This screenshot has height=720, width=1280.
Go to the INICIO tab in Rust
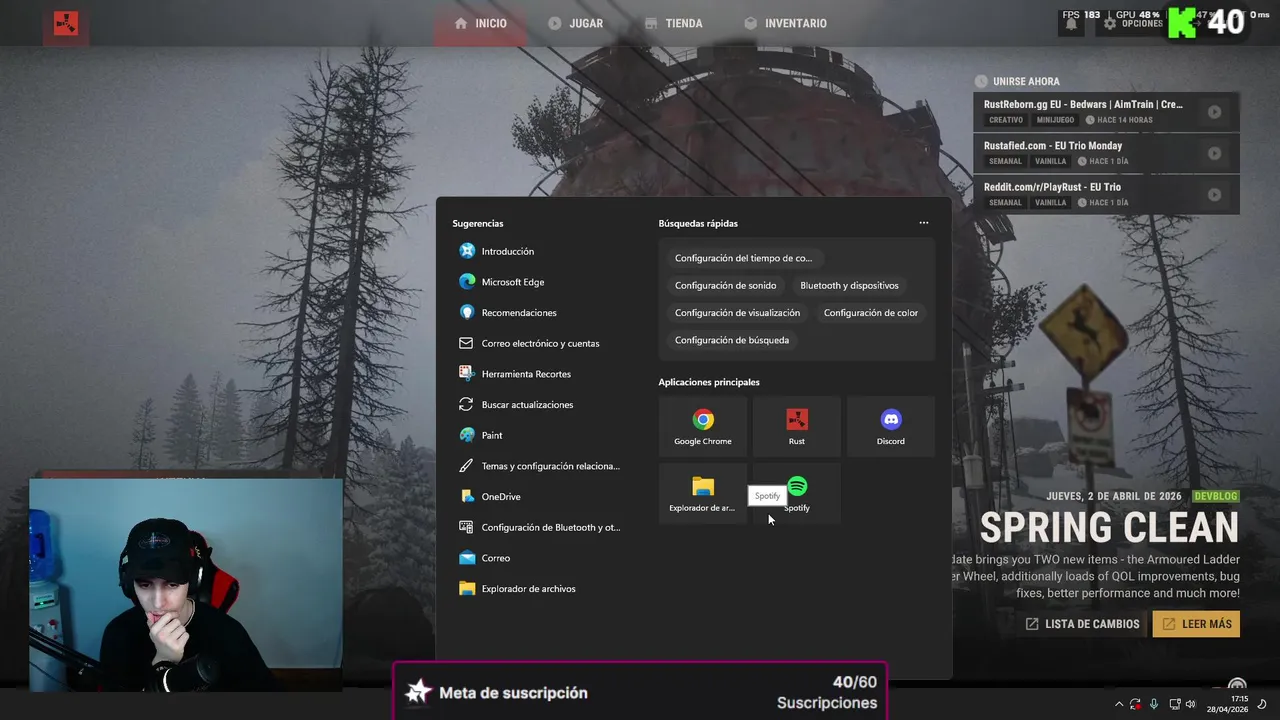[480, 23]
